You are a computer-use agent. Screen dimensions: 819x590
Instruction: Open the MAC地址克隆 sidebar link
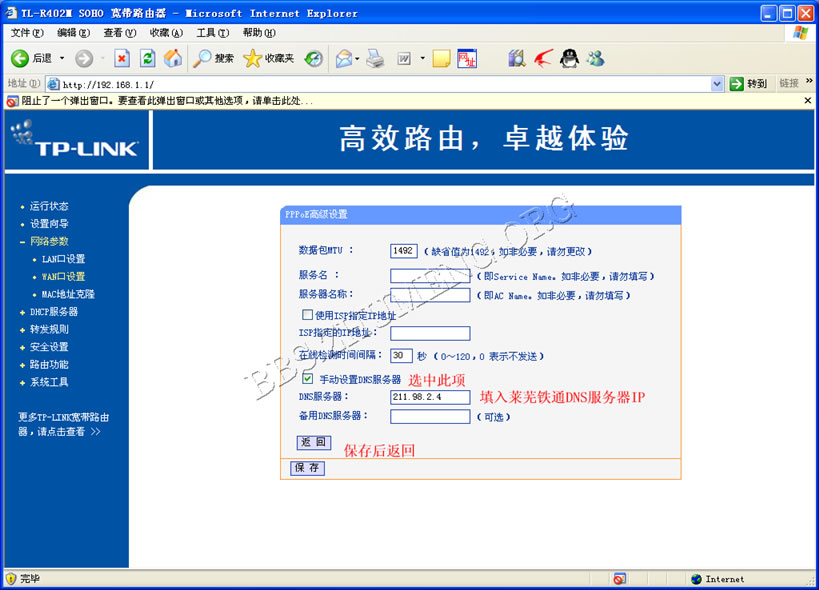pos(68,294)
